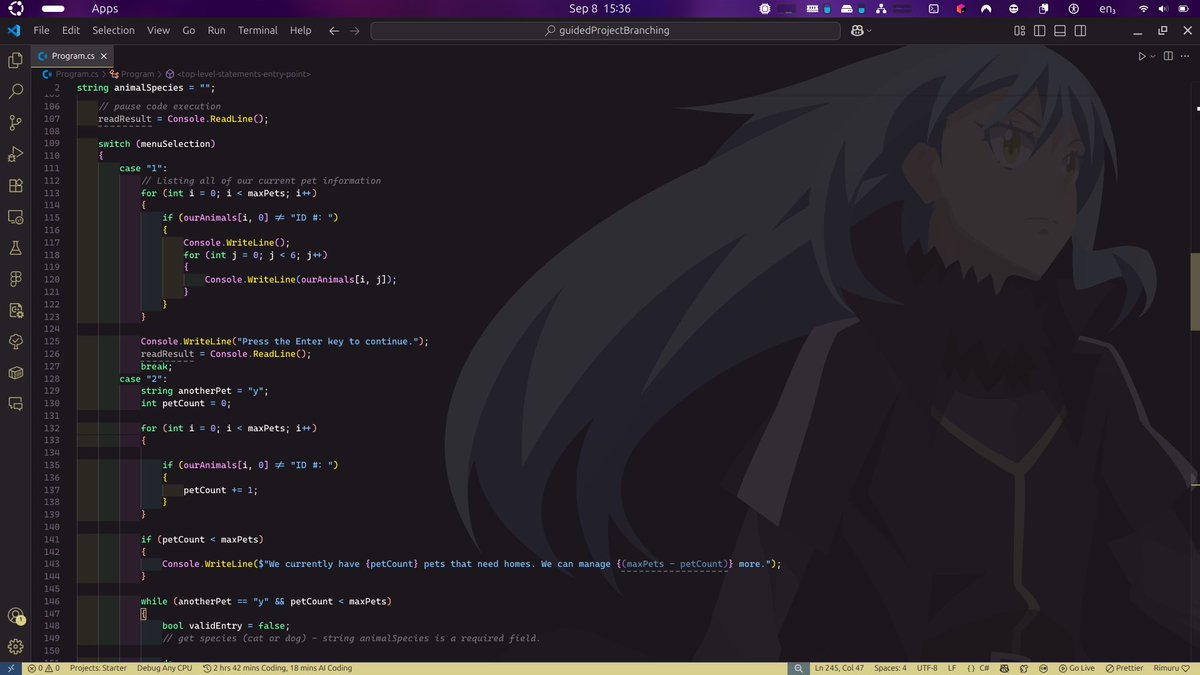Open errors and warnings count in status bar
Viewport: 1200px width, 675px height.
pos(43,667)
